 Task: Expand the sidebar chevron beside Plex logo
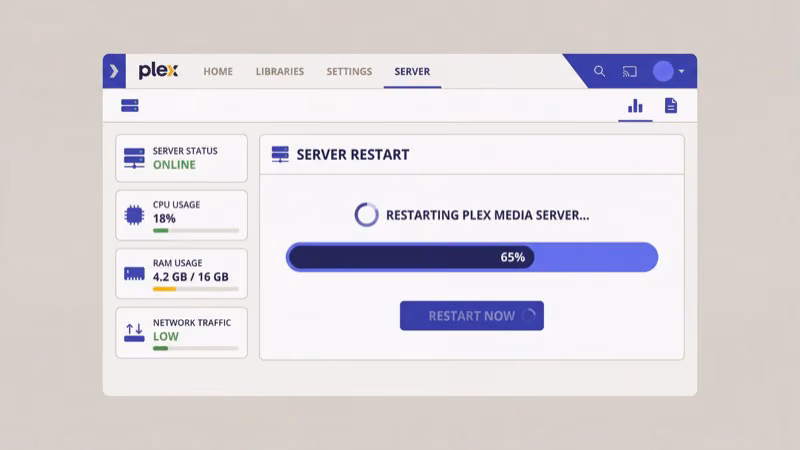click(114, 71)
